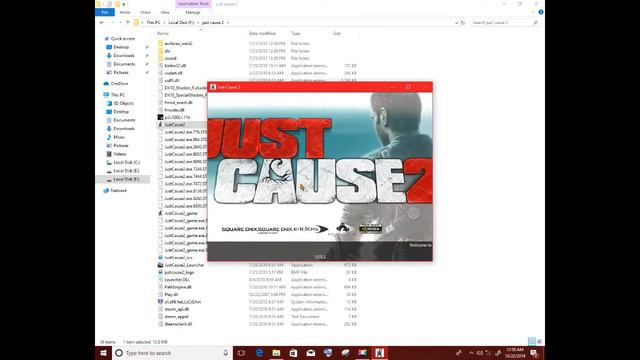Screen dimensions: 640x360
Task: Open the Manage ribbon tab
Action: (193, 12)
